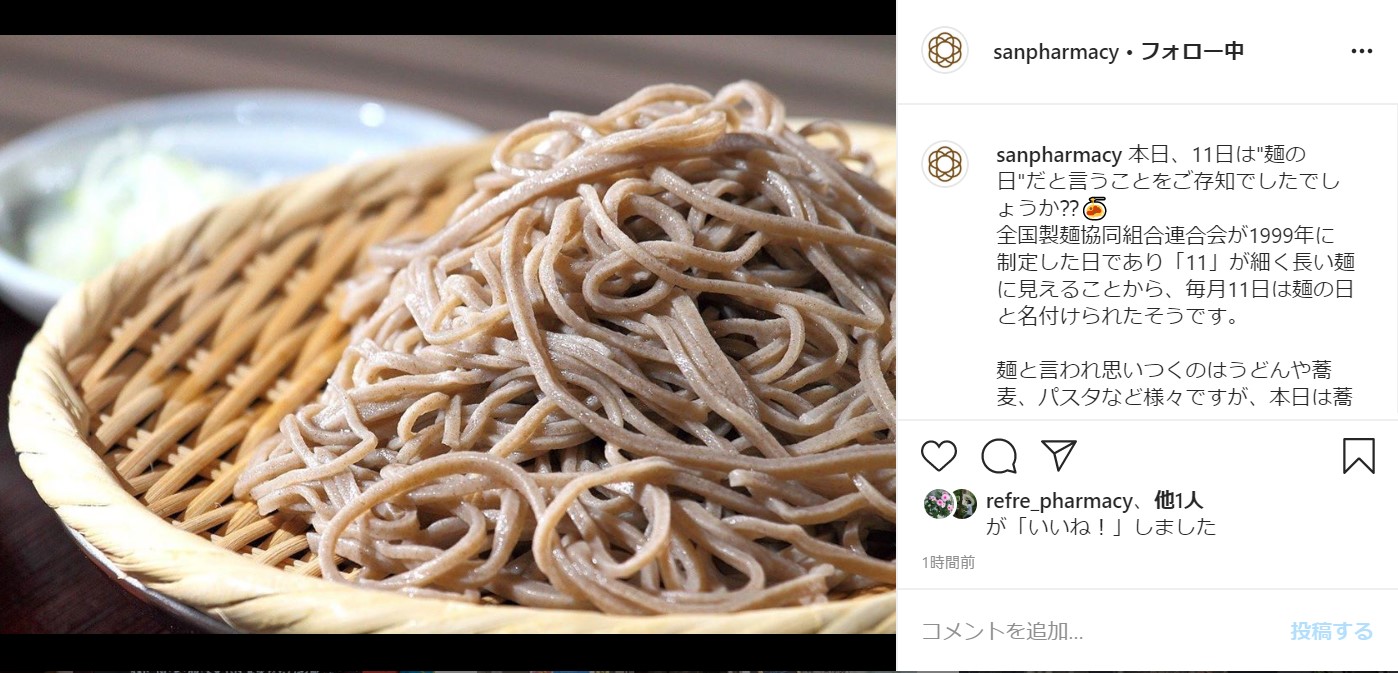Toggle the フォロー中 following status
Viewport: 1398px width, 673px height.
pyautogui.click(x=1192, y=52)
